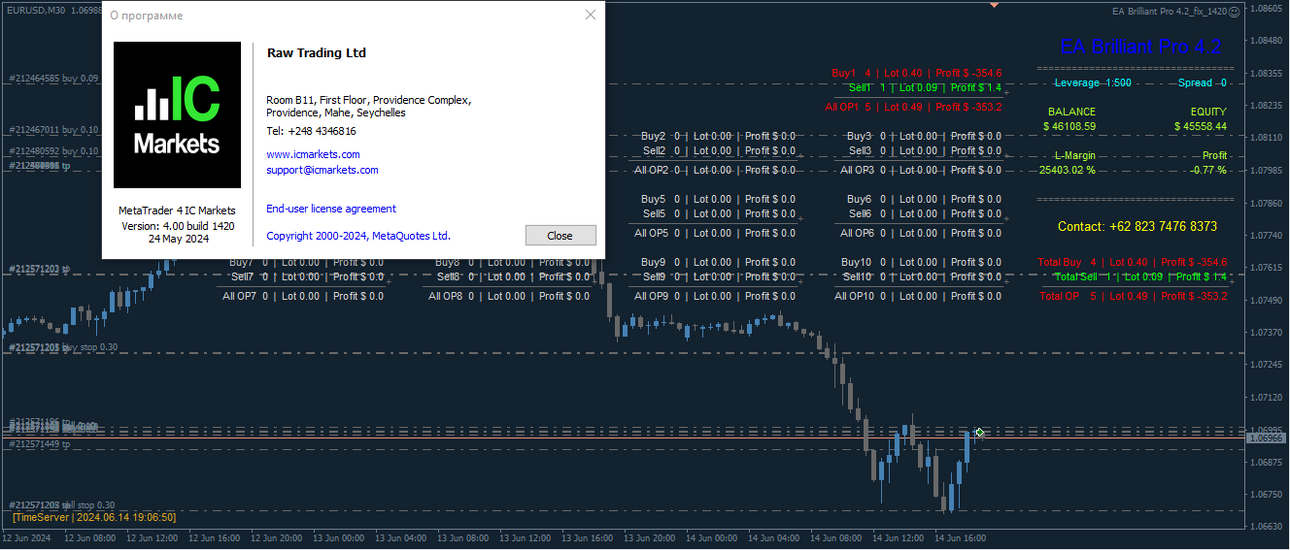Screen dimensions: 1290x551
Task: Click the Copyright MetaQuotes Ltd. link
Action: [358, 236]
